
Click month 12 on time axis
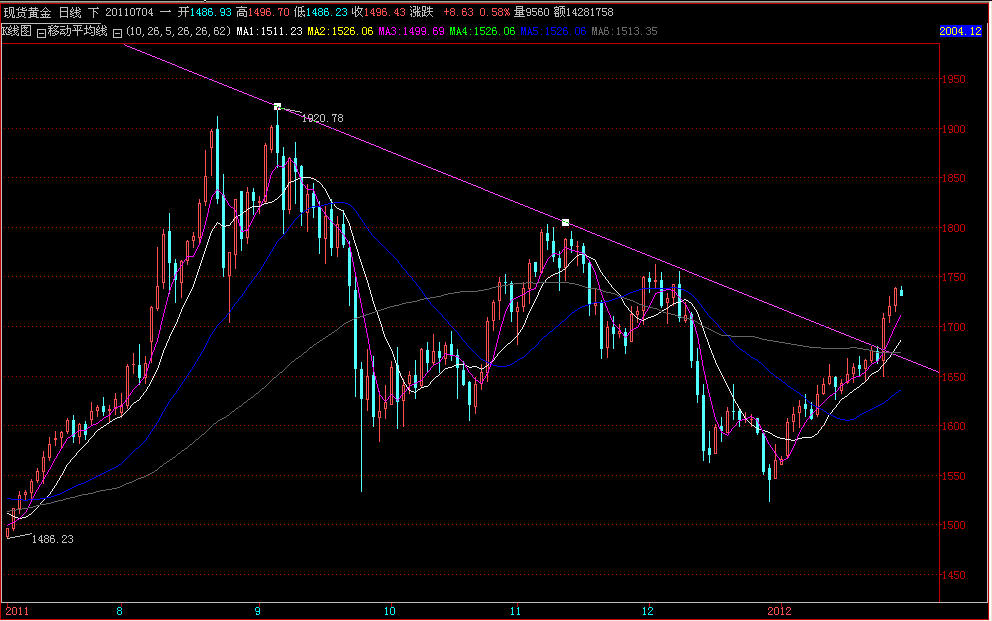(x=647, y=611)
